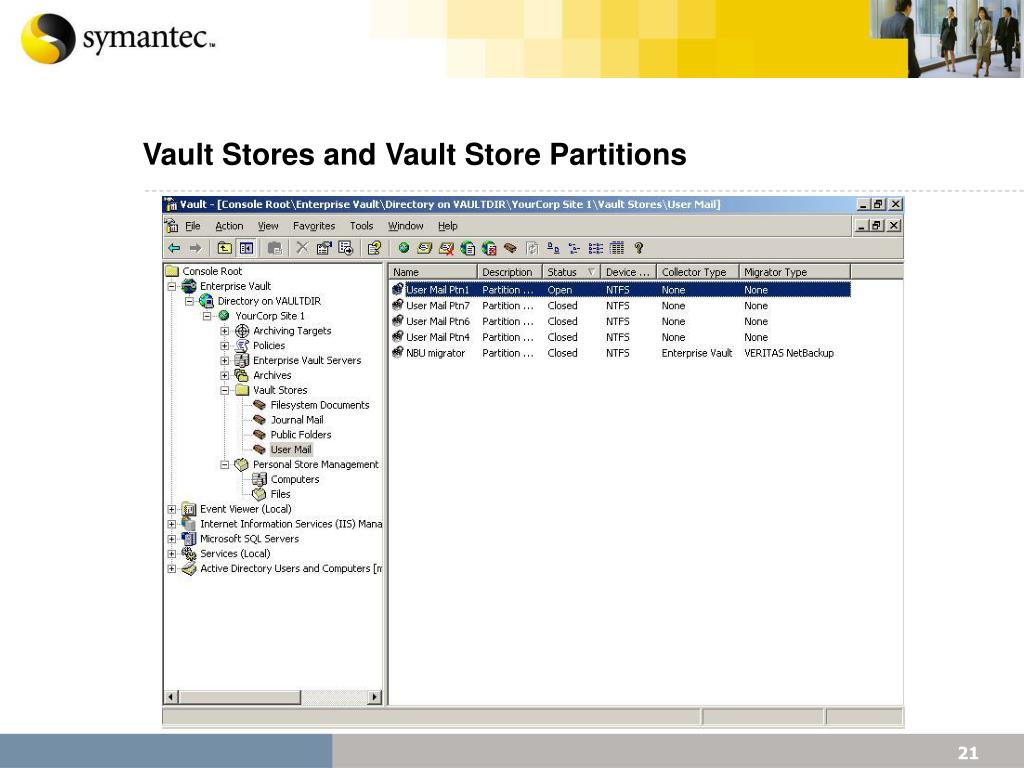Expand the Archiving Targets node
The height and width of the screenshot is (768, 1024).
[x=225, y=331]
